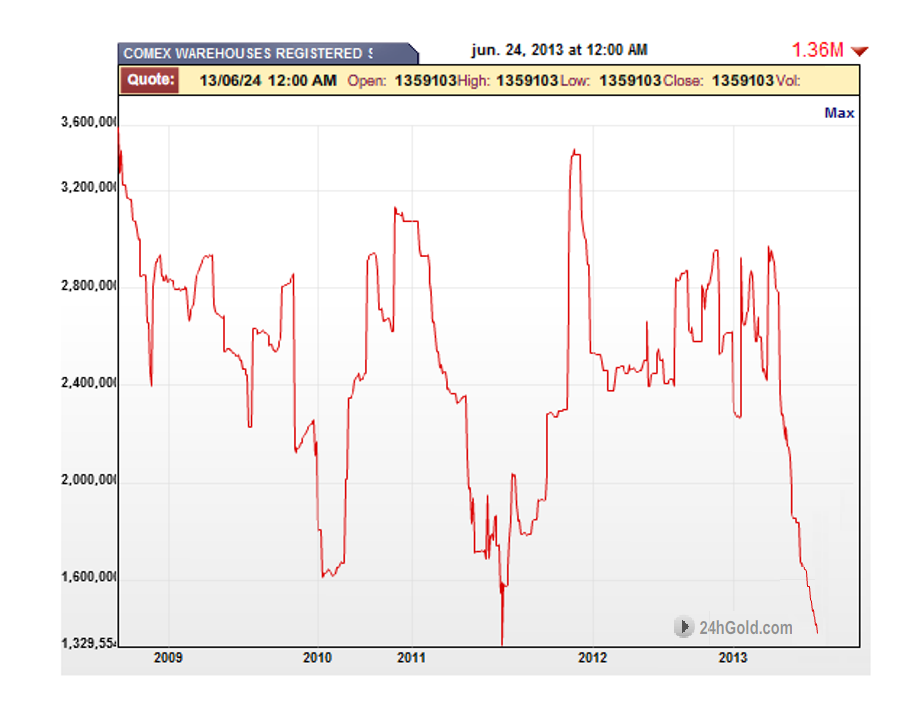This screenshot has height=706, width=918.
Task: Click the Quote badge icon
Action: pyautogui.click(x=149, y=78)
